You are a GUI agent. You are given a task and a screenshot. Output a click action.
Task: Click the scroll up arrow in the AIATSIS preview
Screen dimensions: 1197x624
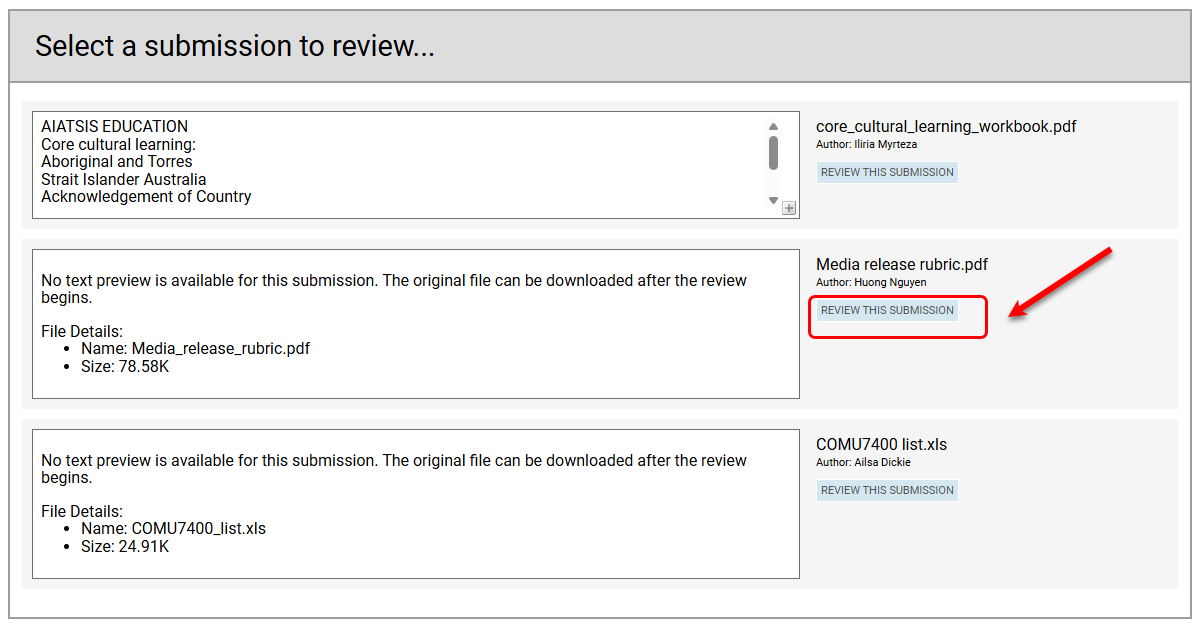coord(773,127)
